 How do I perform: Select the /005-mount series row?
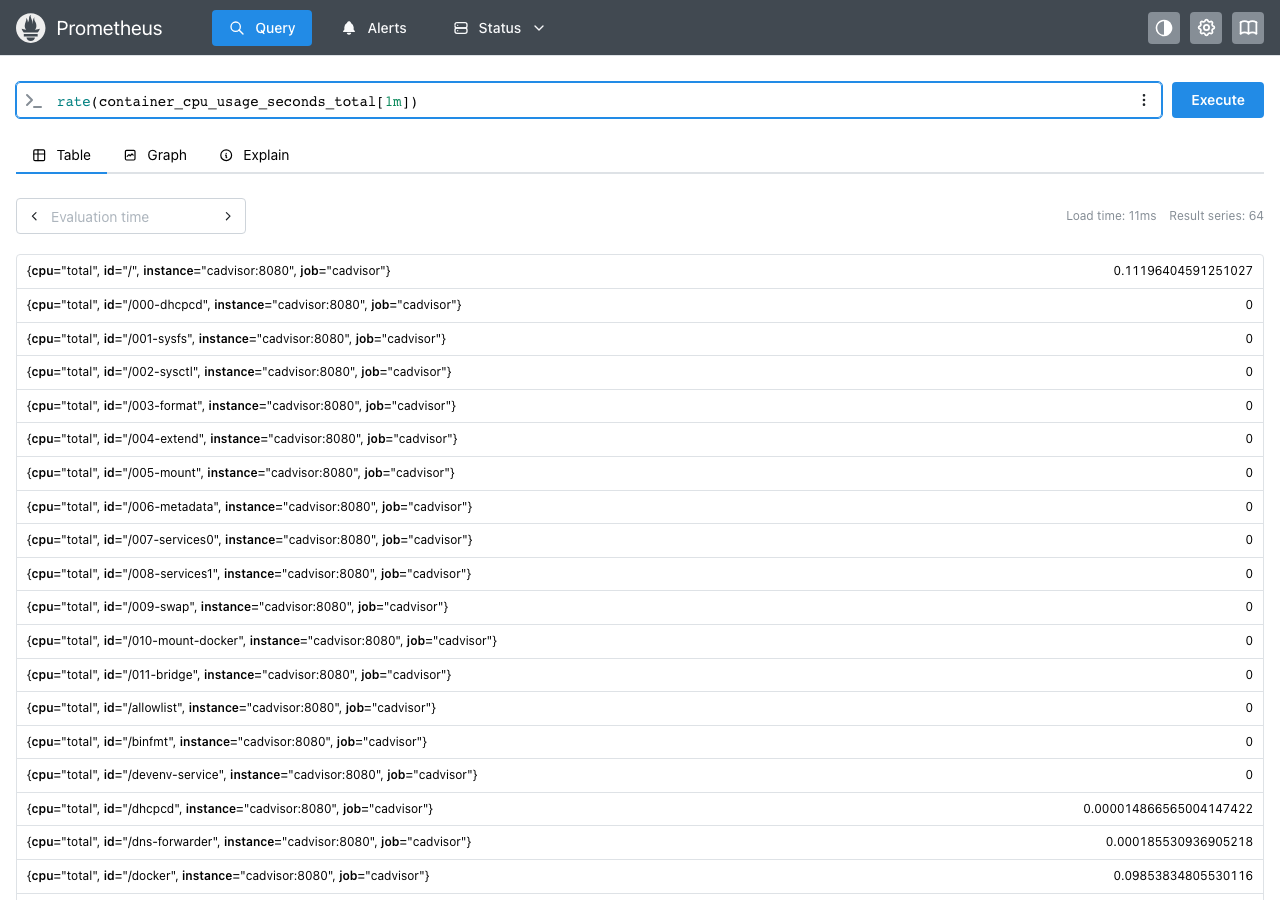click(640, 472)
